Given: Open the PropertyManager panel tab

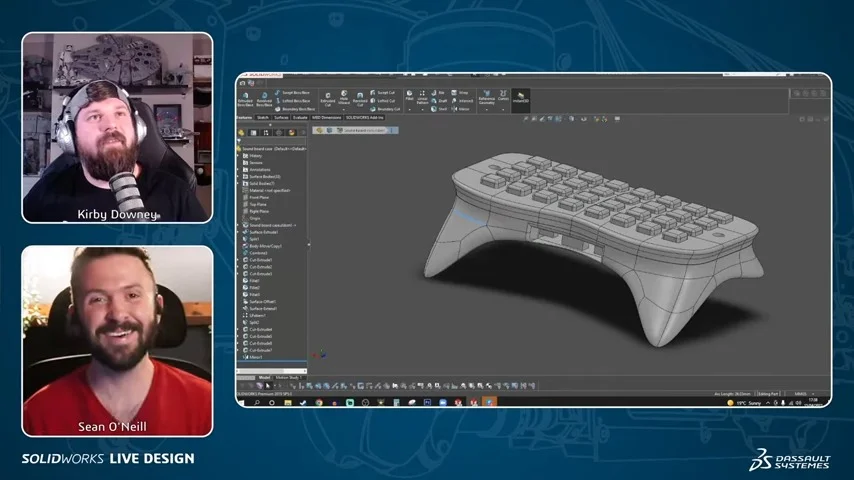Looking at the screenshot, I should [253, 132].
